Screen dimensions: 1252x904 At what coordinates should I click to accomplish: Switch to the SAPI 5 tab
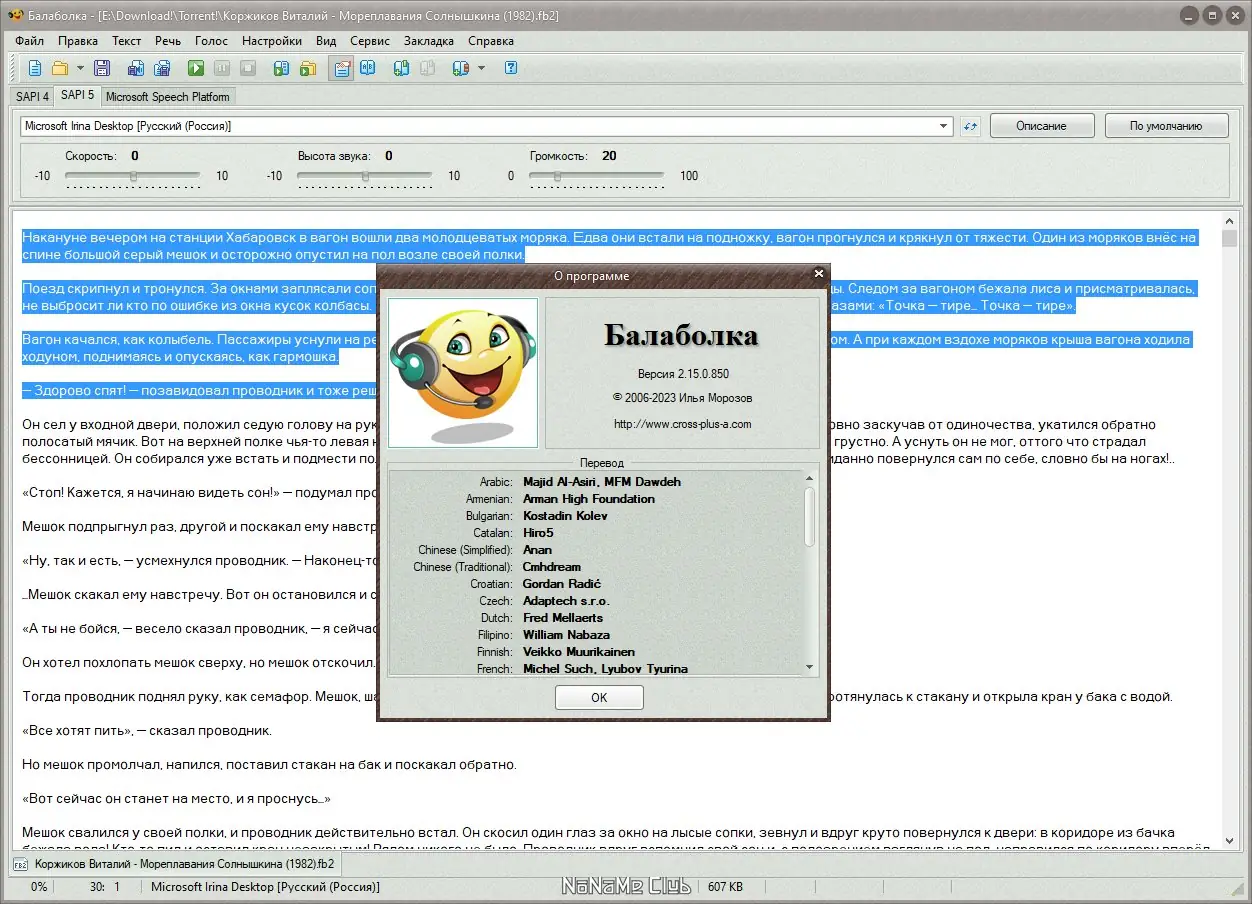pos(77,95)
